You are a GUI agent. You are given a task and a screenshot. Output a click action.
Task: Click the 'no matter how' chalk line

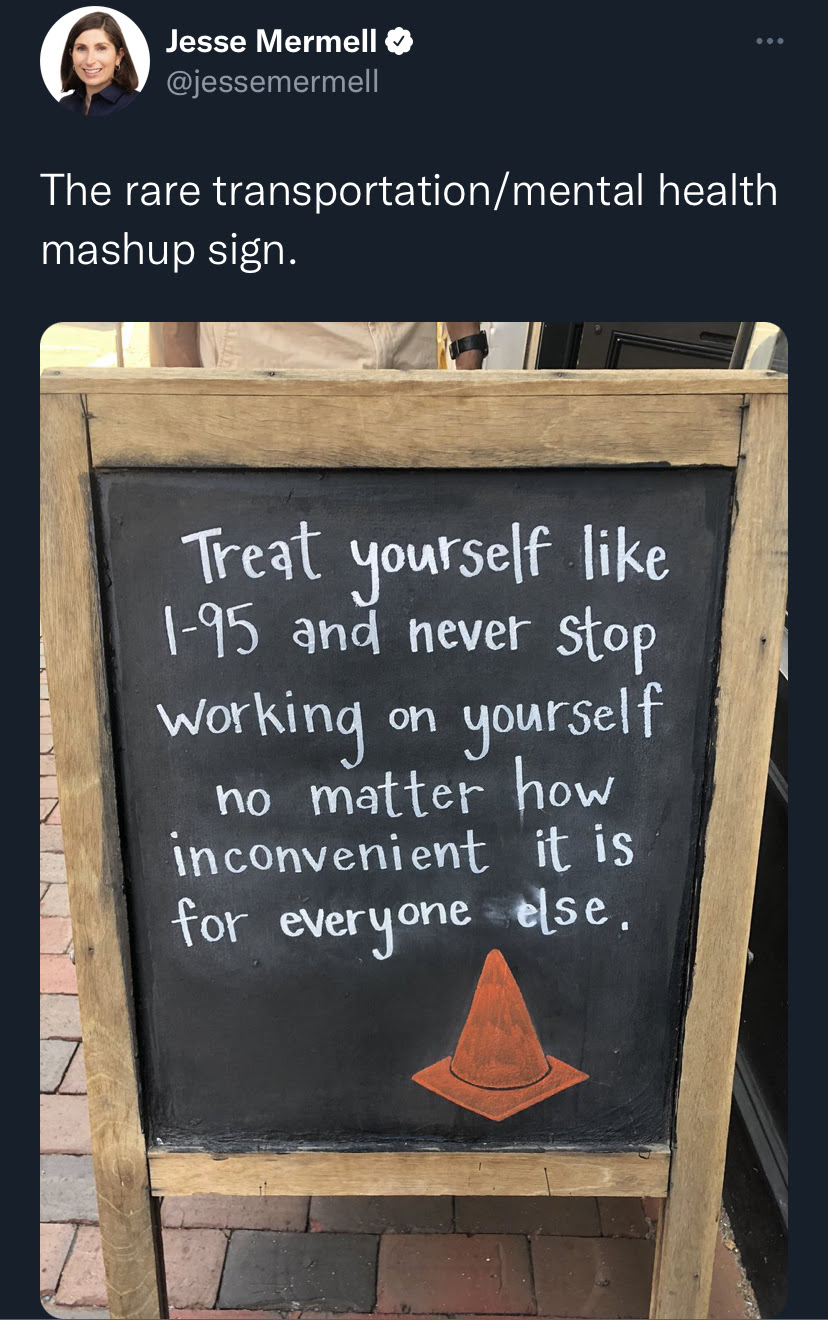coord(415,793)
